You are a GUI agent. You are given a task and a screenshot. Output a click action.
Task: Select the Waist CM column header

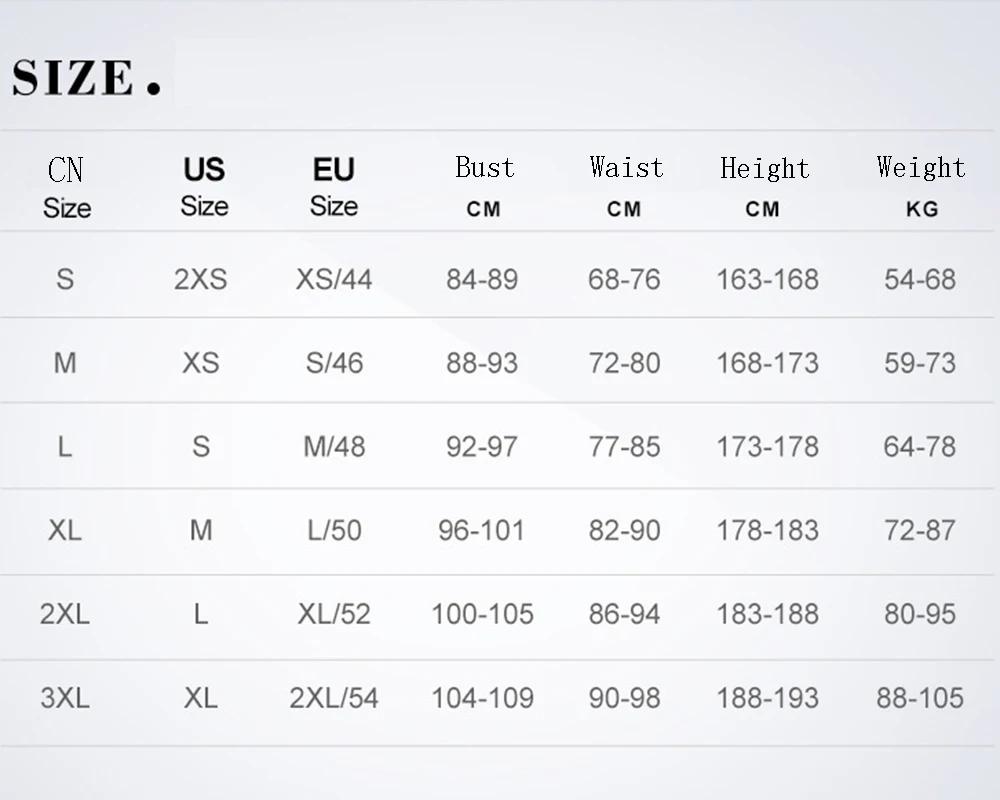pyautogui.click(x=626, y=186)
